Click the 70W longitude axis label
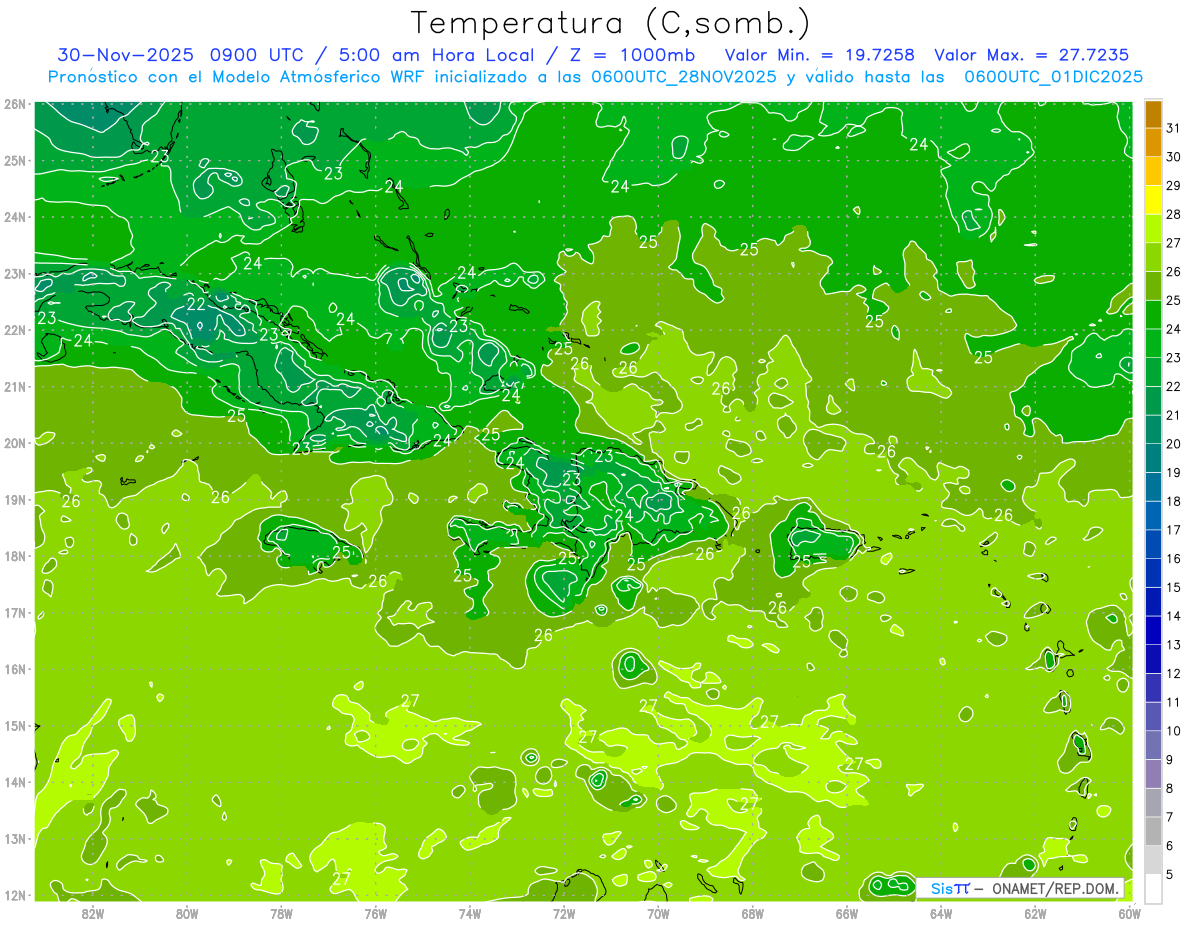The height and width of the screenshot is (927, 1200). [x=658, y=913]
